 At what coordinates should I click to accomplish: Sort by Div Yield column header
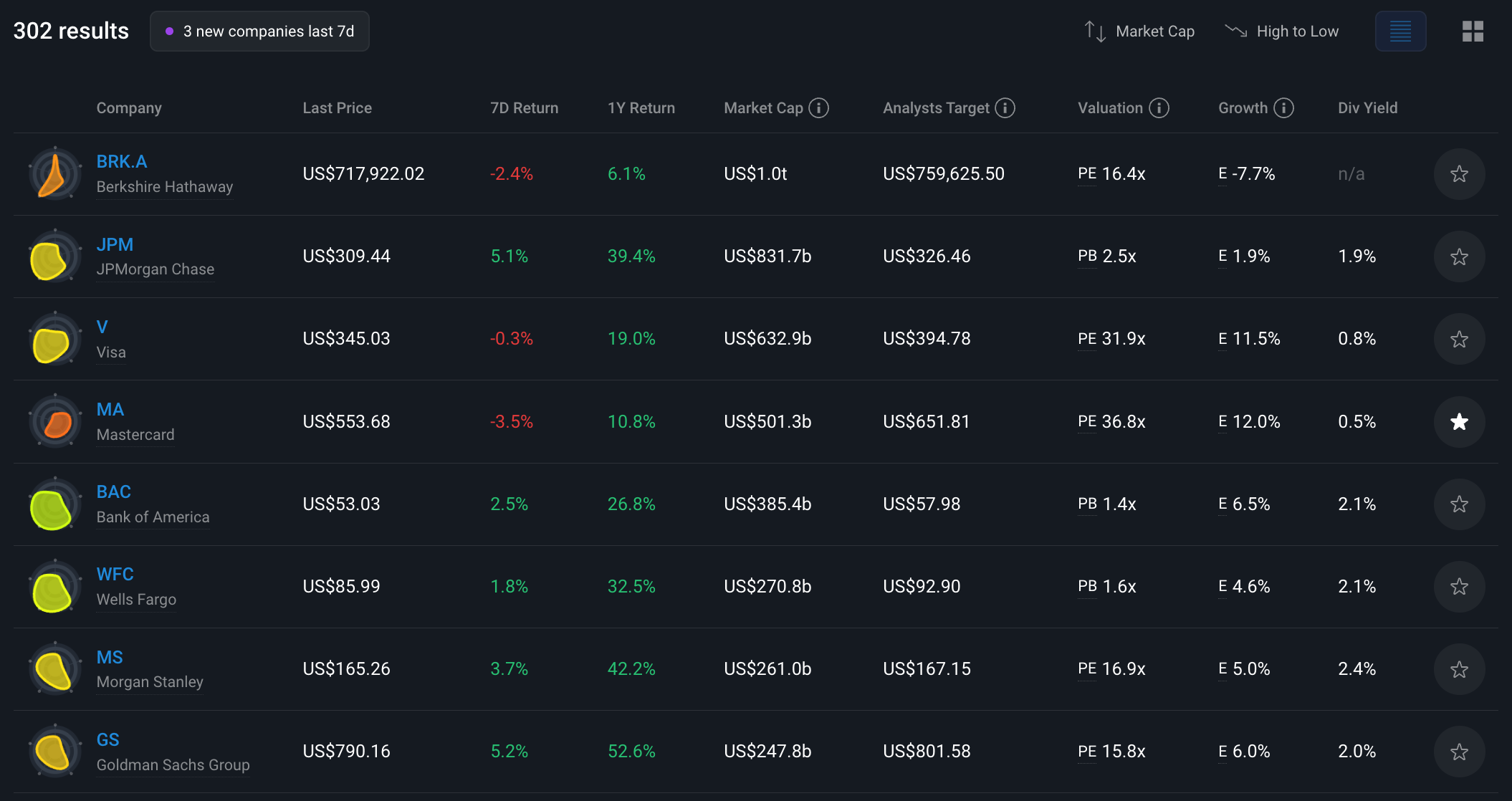(1367, 108)
